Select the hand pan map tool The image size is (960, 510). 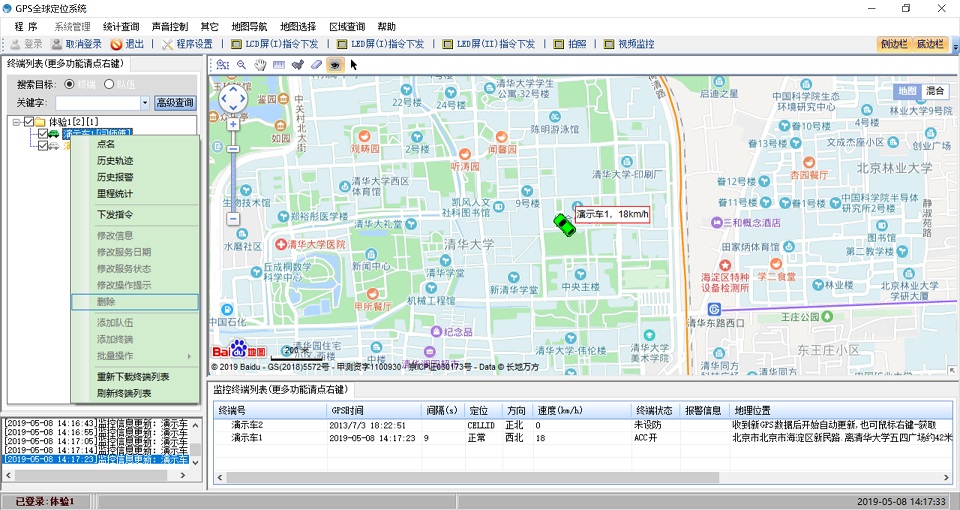tap(260, 65)
